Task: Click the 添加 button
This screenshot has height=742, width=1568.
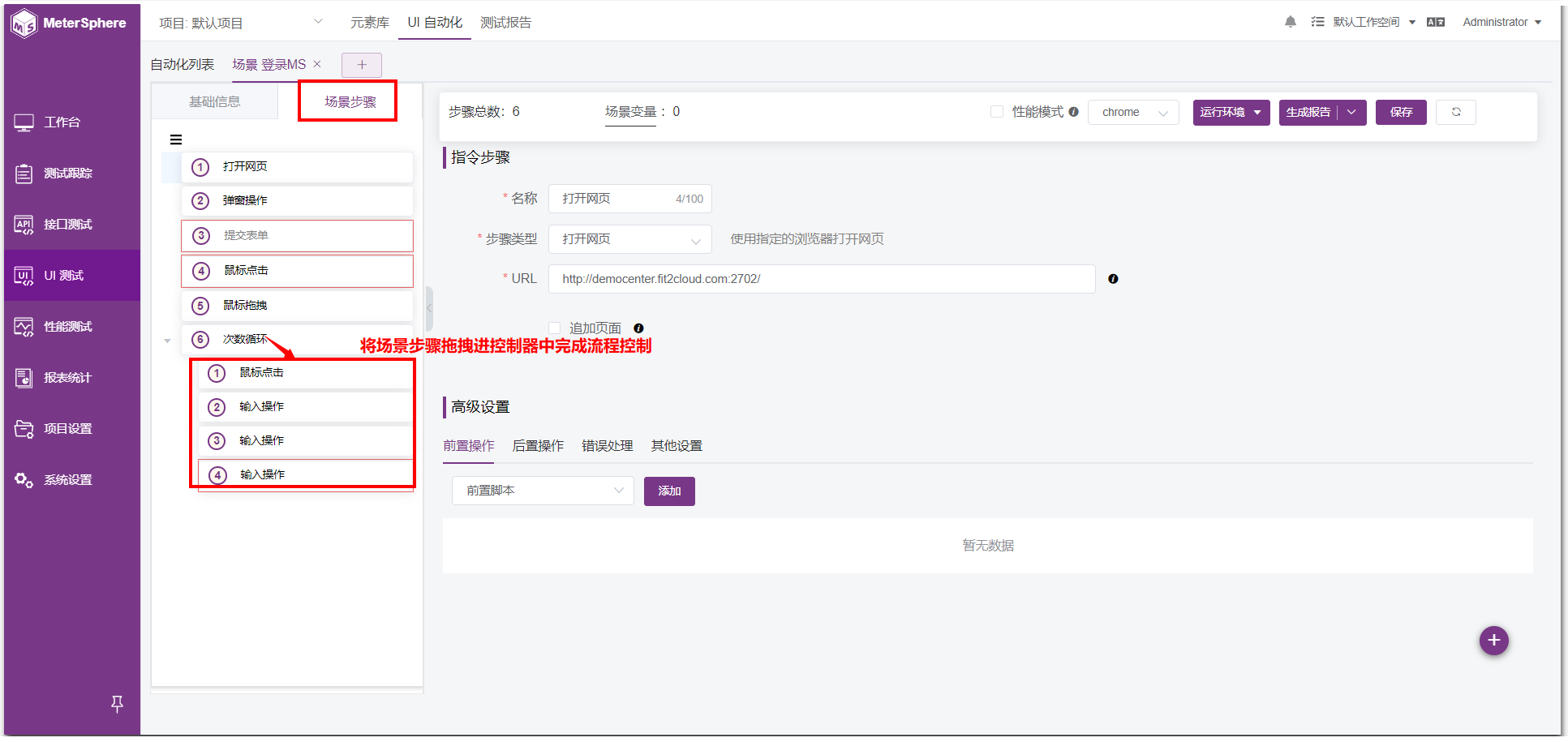Action: coord(669,491)
